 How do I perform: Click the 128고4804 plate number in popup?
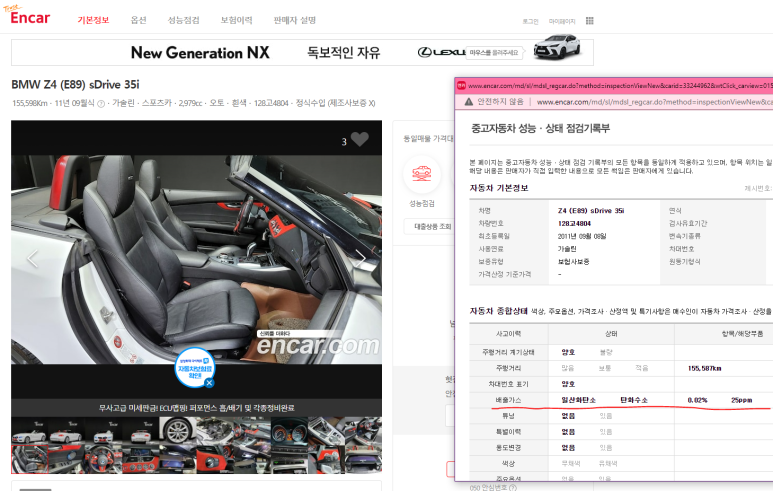[574, 223]
